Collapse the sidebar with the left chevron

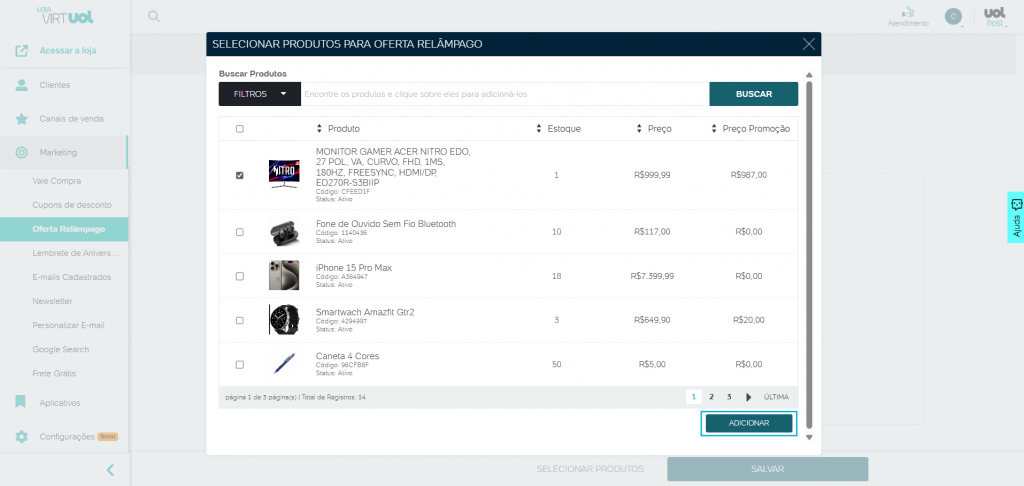pos(110,470)
